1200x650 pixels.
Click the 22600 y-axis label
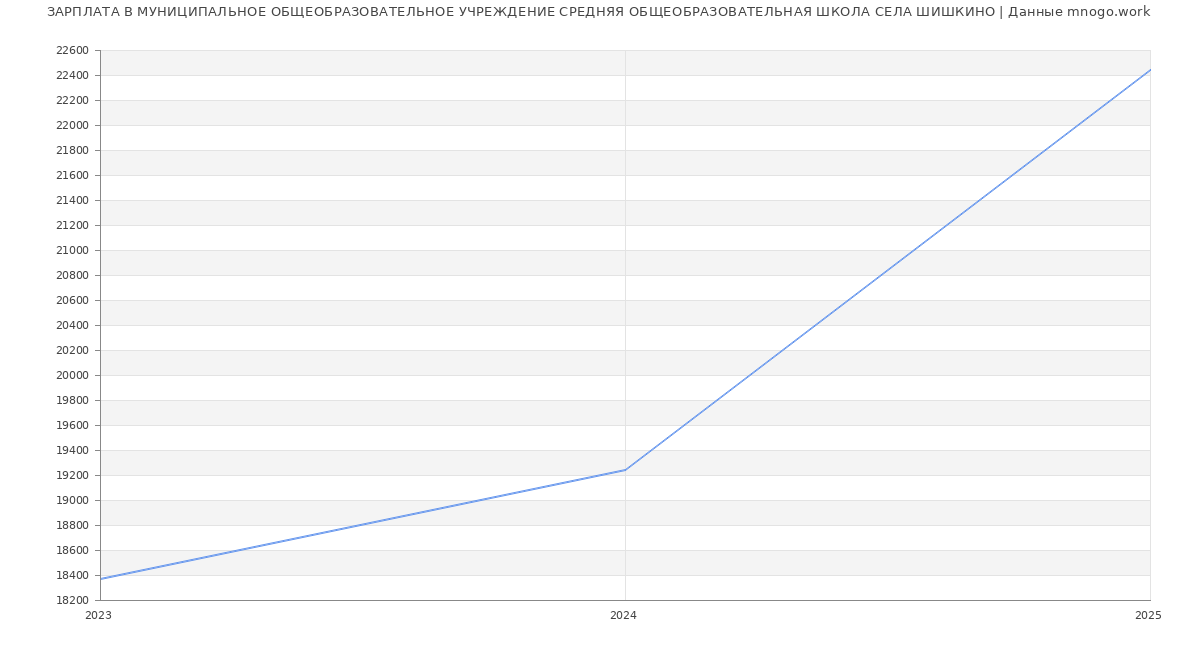[x=72, y=51]
